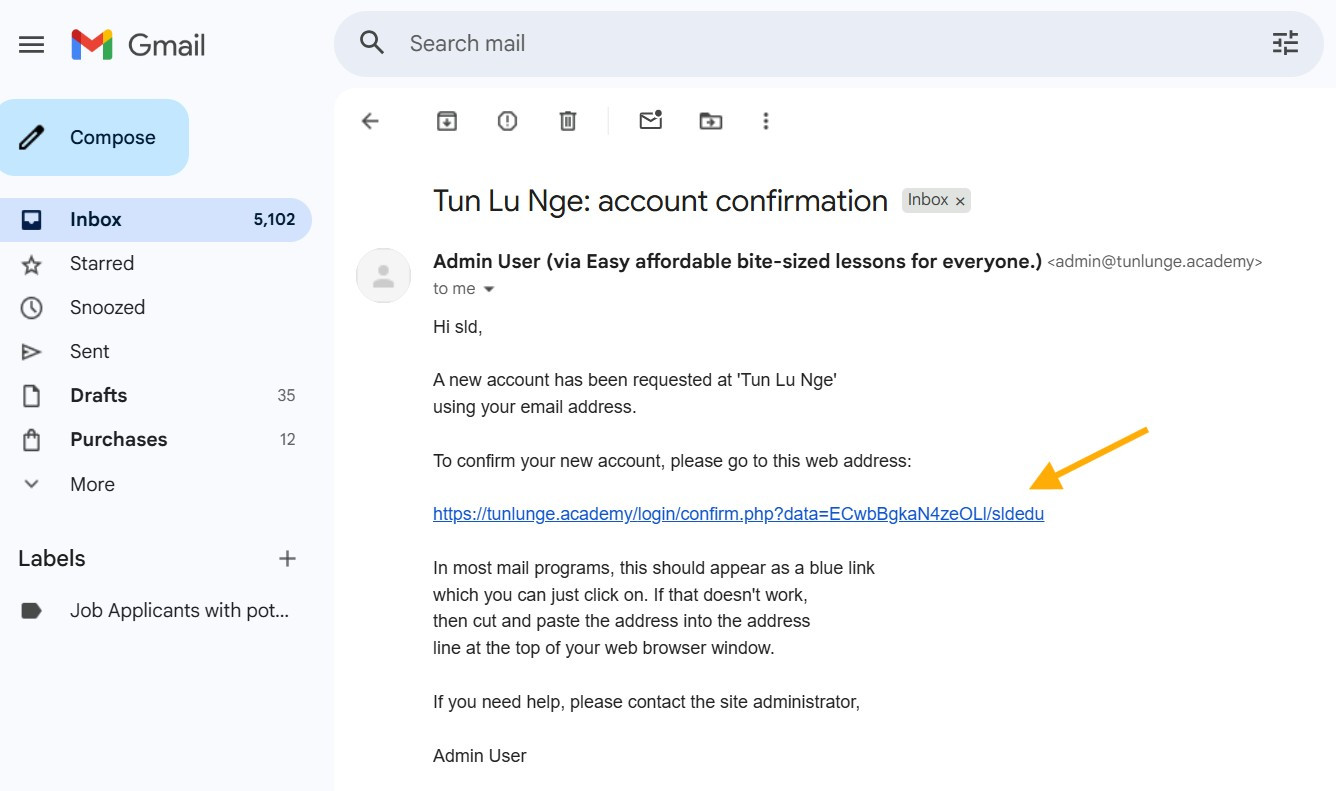Open the three-dot more options menu

point(766,121)
